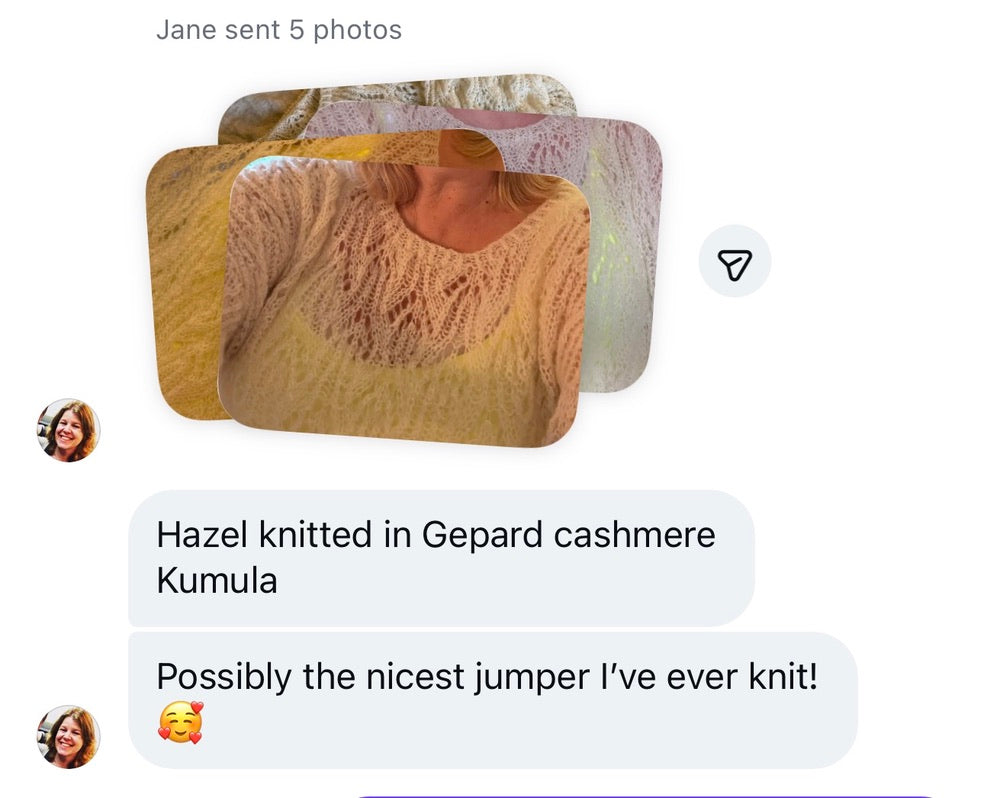Click the "Jane sent 5 photos" label
This screenshot has height=798, width=984.
(x=279, y=29)
